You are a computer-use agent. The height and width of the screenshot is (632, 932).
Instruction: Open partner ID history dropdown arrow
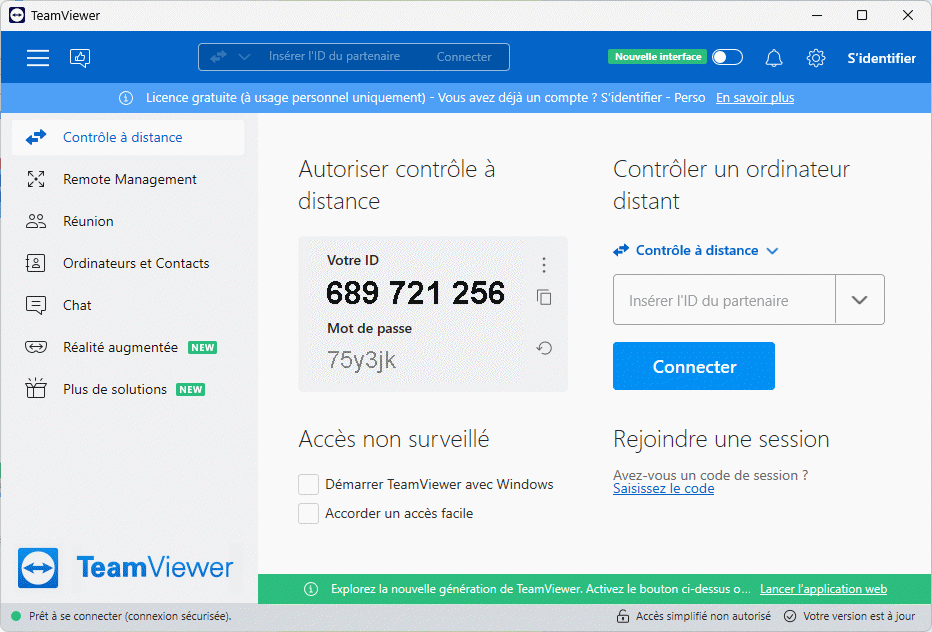pyautogui.click(x=859, y=300)
